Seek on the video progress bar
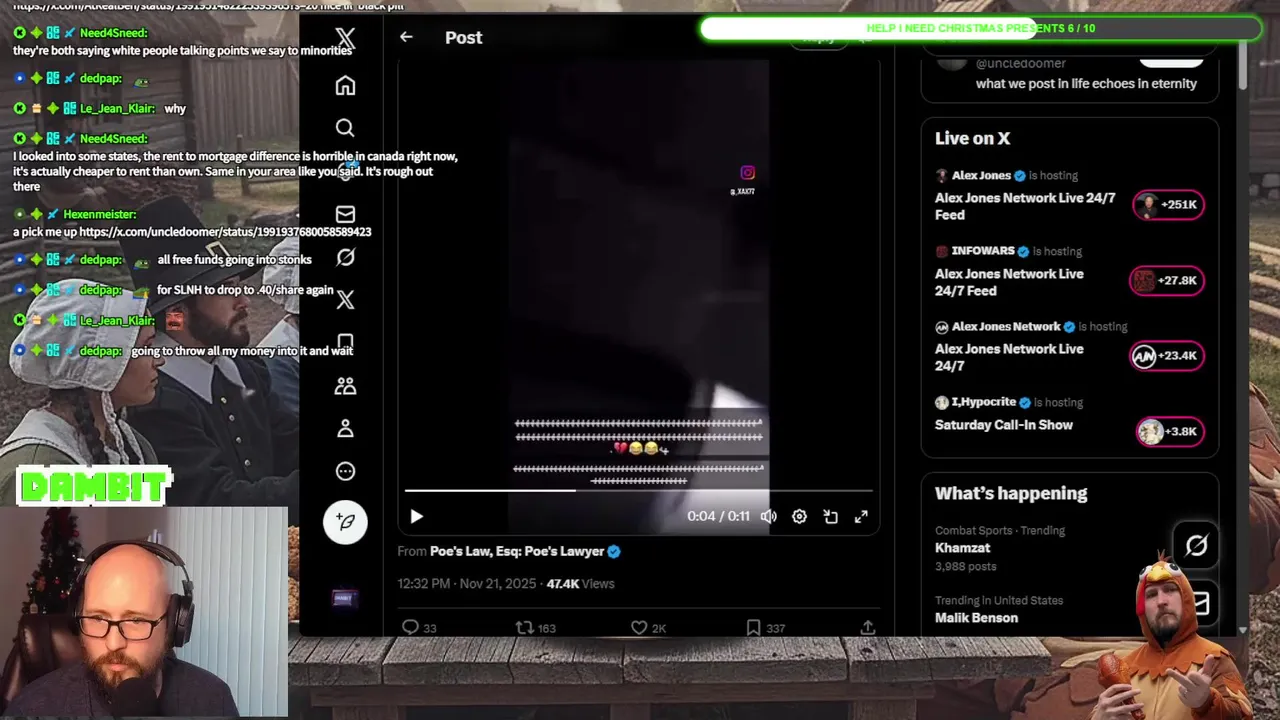Viewport: 1280px width, 720px height. coord(638,490)
